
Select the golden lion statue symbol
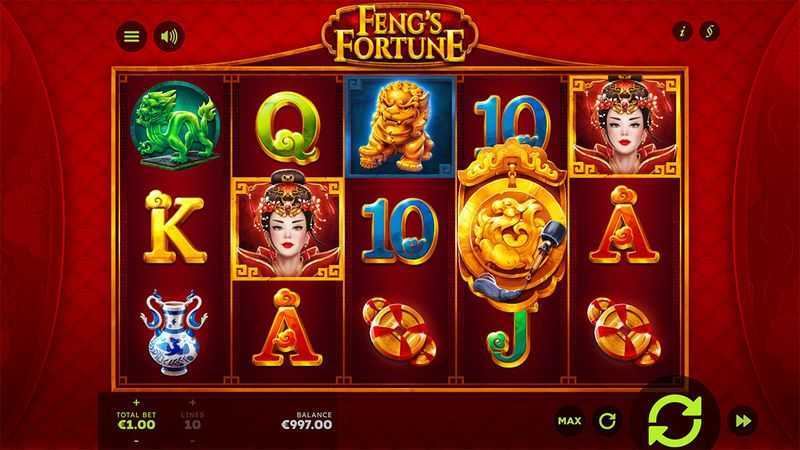(401, 127)
